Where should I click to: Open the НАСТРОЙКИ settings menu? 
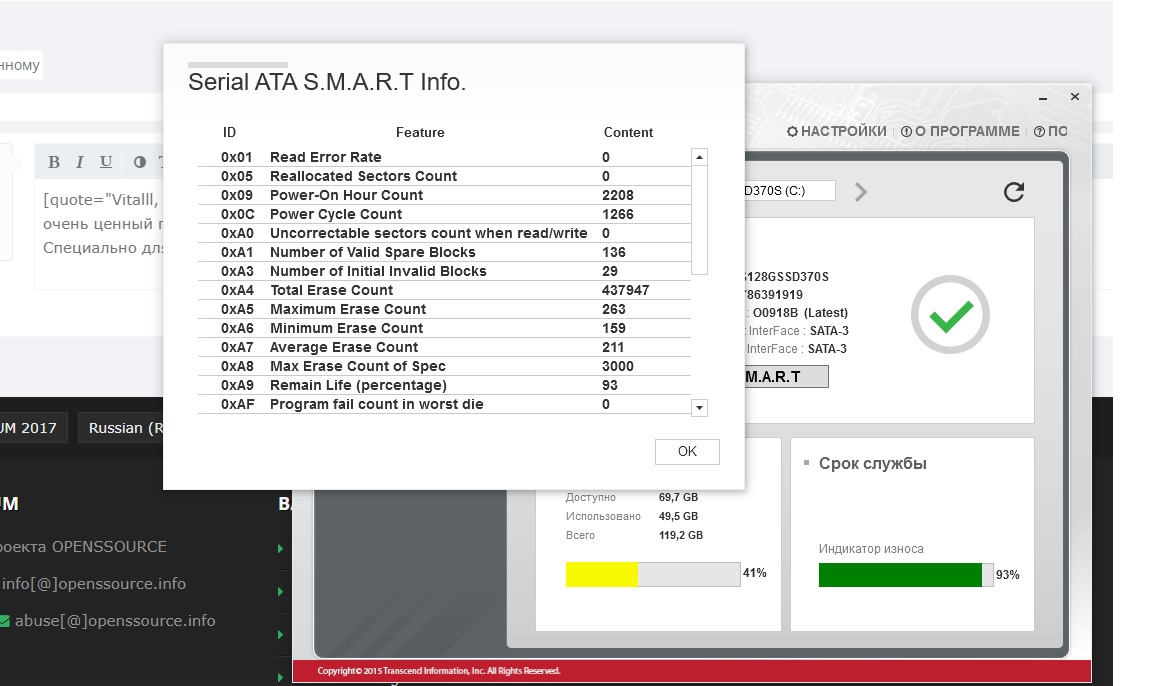pyautogui.click(x=837, y=131)
